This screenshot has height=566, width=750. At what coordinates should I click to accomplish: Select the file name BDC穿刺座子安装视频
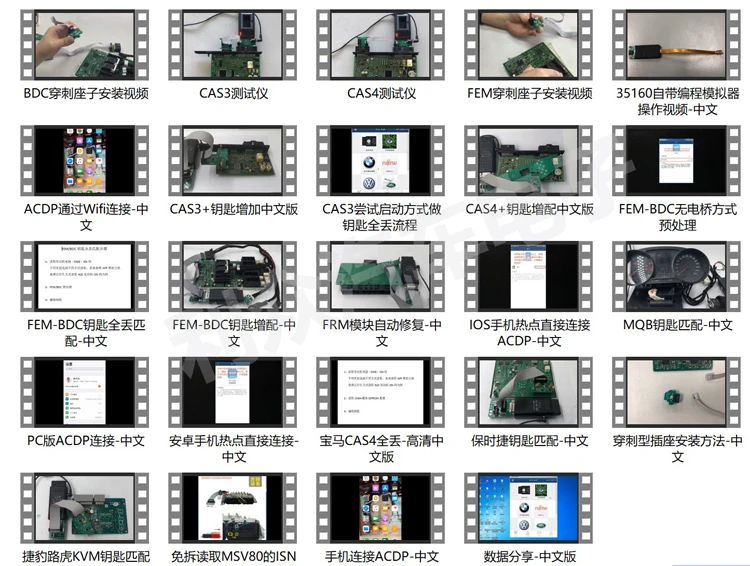pos(86,93)
